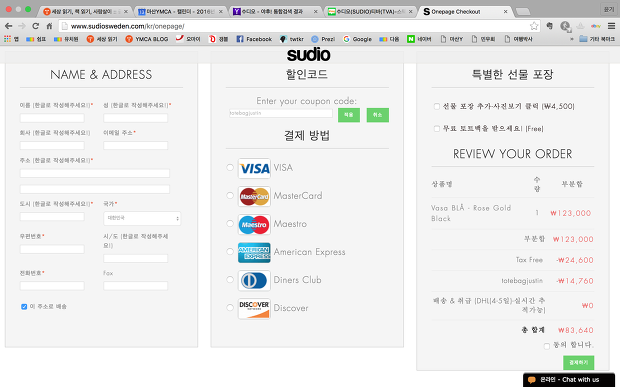Open the twtkr bookmark
This screenshot has width=620, height=387.
(x=291, y=39)
